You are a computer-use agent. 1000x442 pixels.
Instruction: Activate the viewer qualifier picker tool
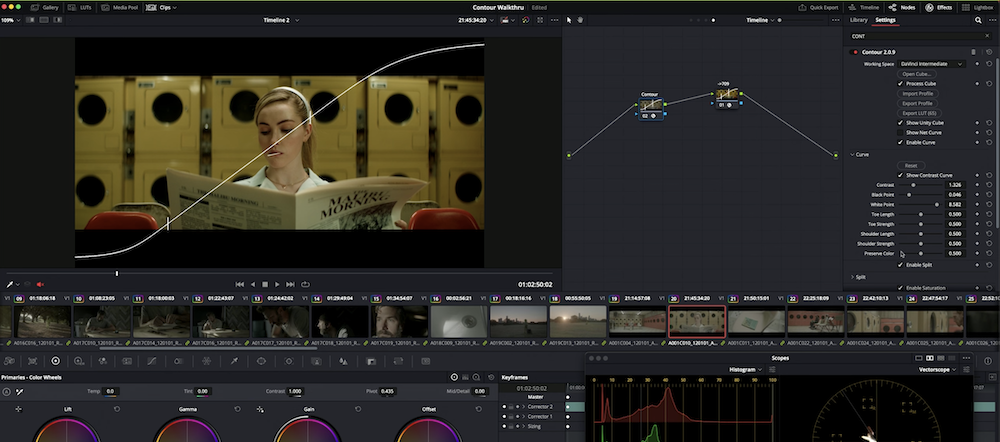pyautogui.click(x=10, y=284)
